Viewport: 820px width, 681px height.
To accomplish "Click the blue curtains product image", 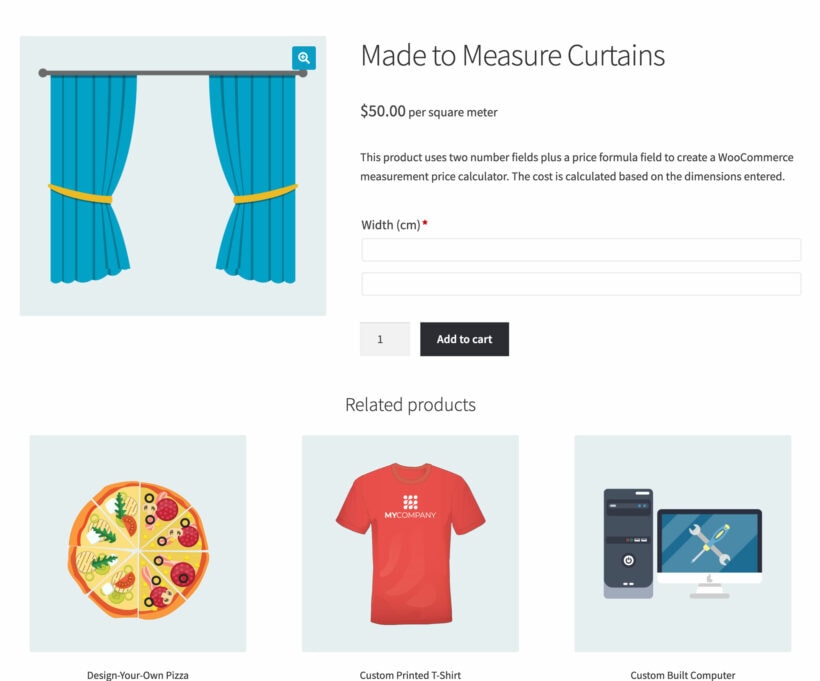I will 173,172.
